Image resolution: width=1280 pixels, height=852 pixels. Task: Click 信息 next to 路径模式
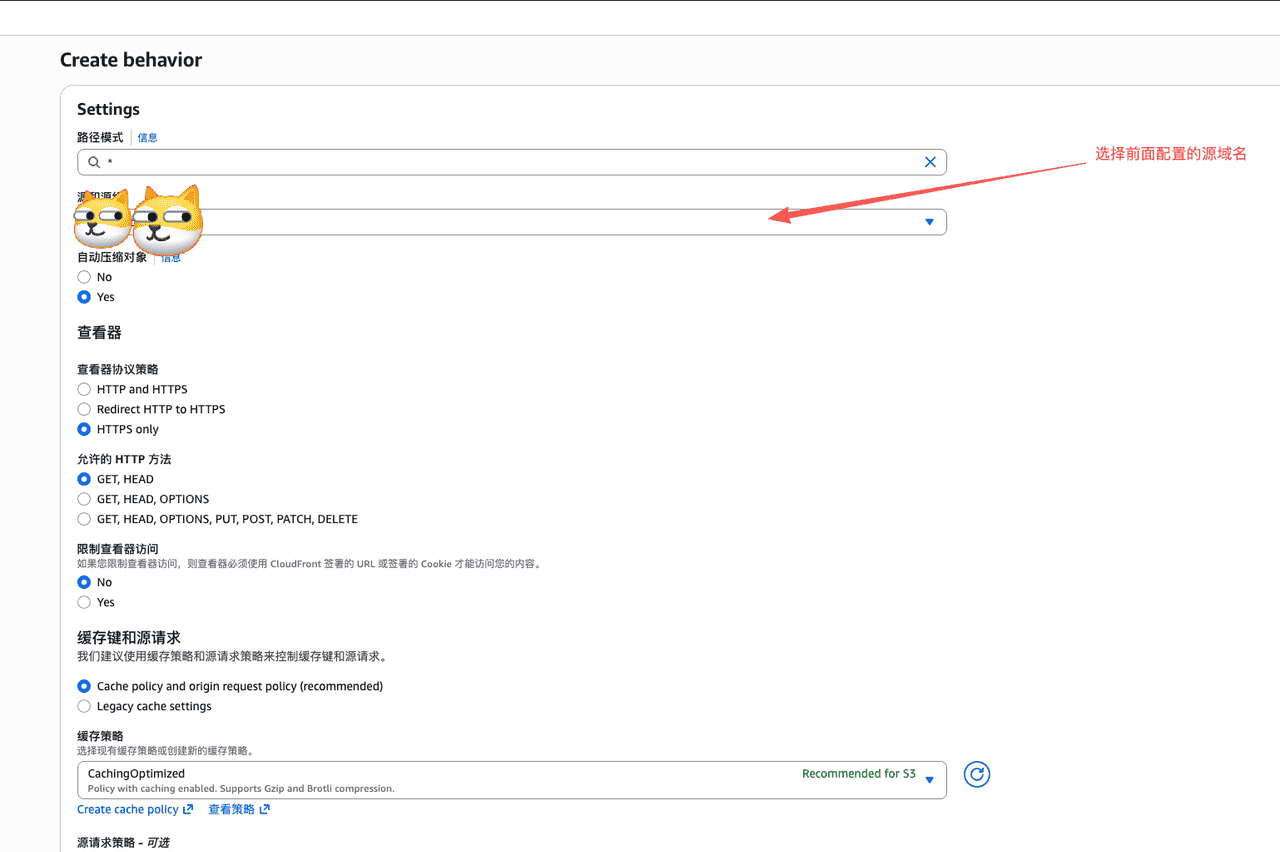click(x=146, y=137)
